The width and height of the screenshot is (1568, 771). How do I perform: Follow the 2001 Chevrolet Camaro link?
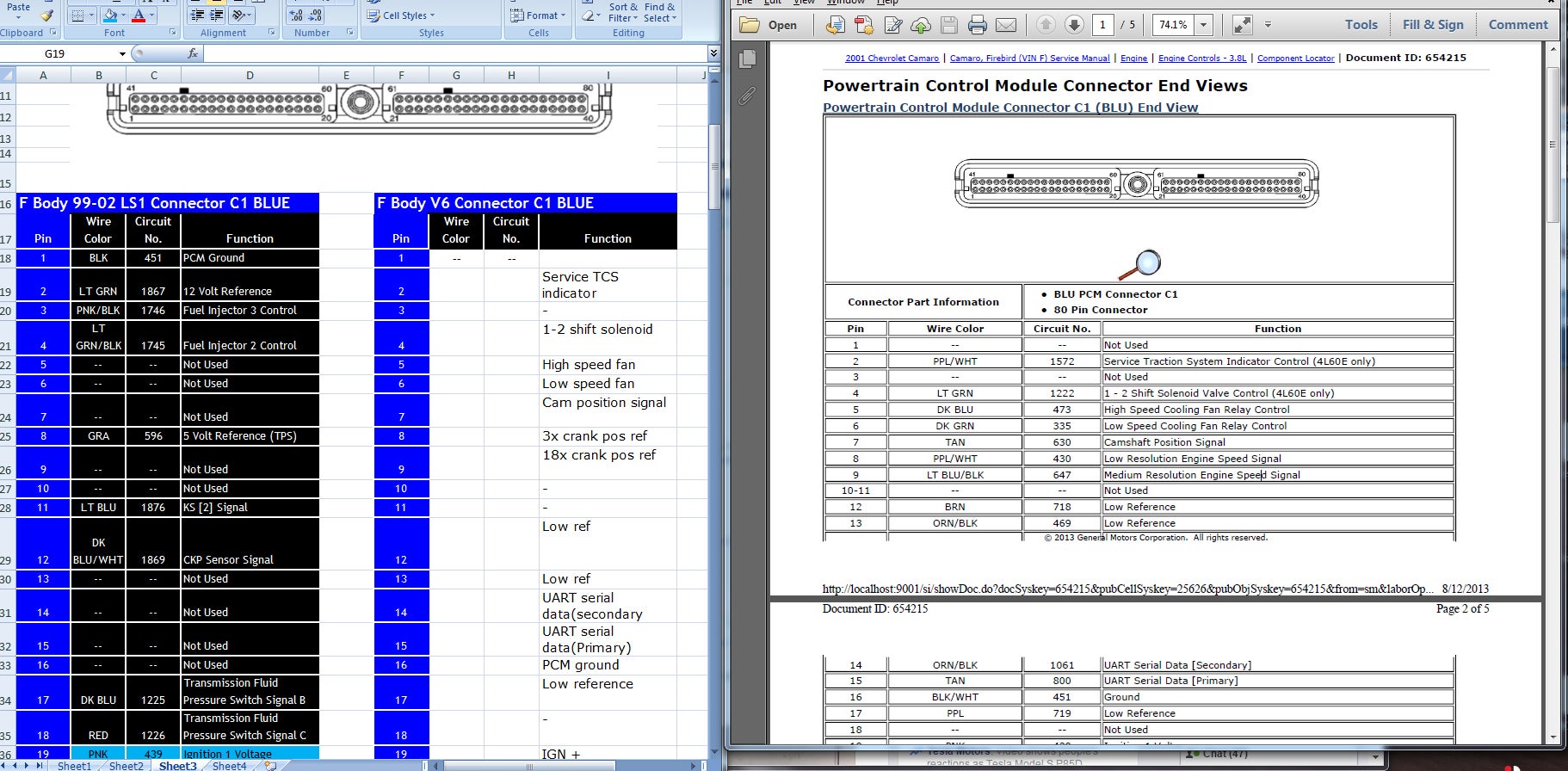click(x=892, y=59)
